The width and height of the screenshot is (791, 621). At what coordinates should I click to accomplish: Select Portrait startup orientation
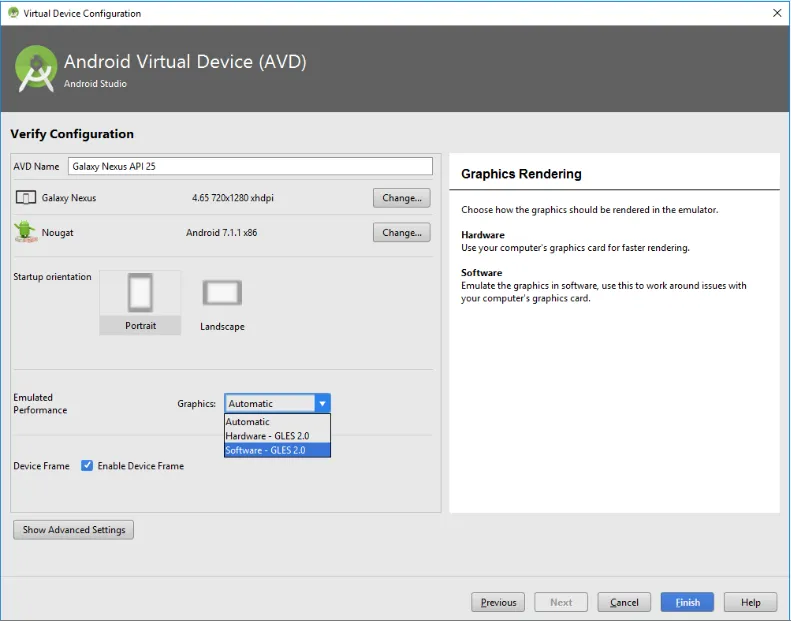pos(140,302)
